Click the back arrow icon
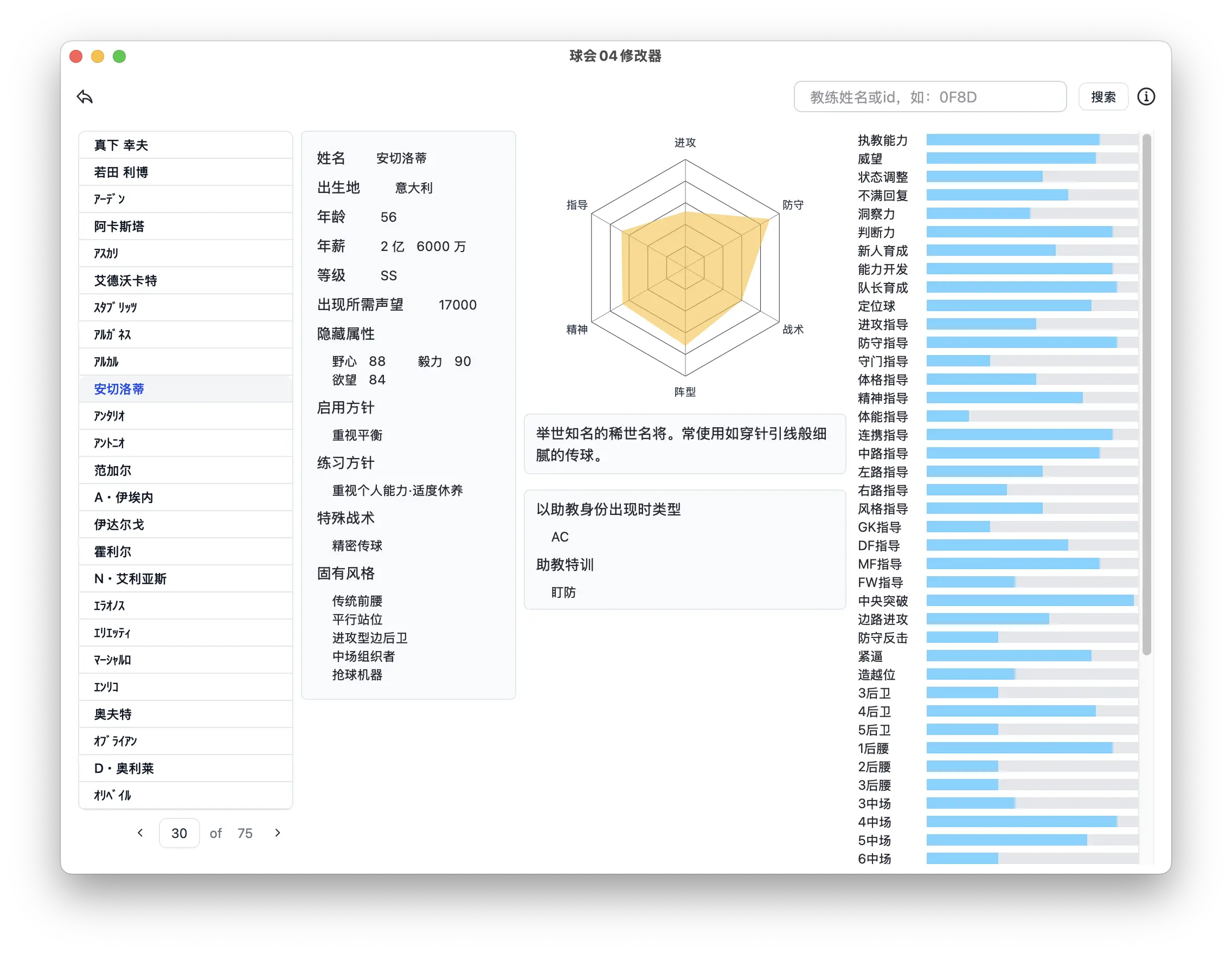The width and height of the screenshot is (1232, 954). 85,96
